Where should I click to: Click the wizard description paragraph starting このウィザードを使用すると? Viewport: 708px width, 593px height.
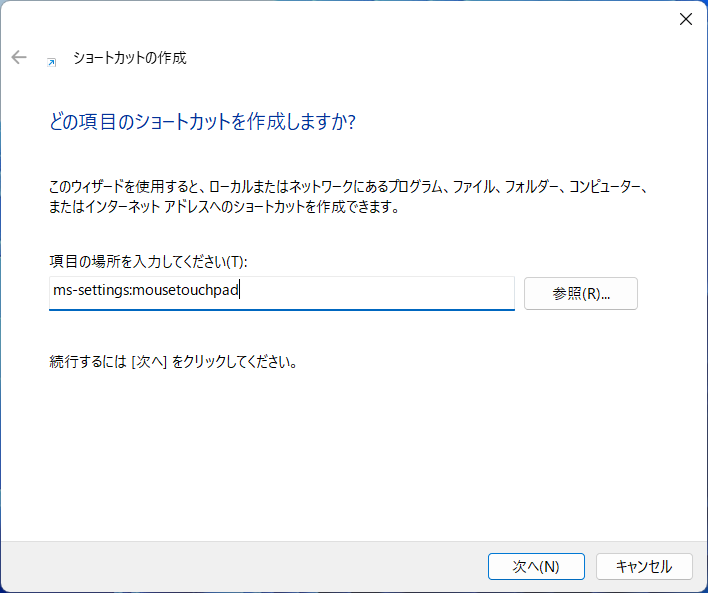(x=349, y=196)
